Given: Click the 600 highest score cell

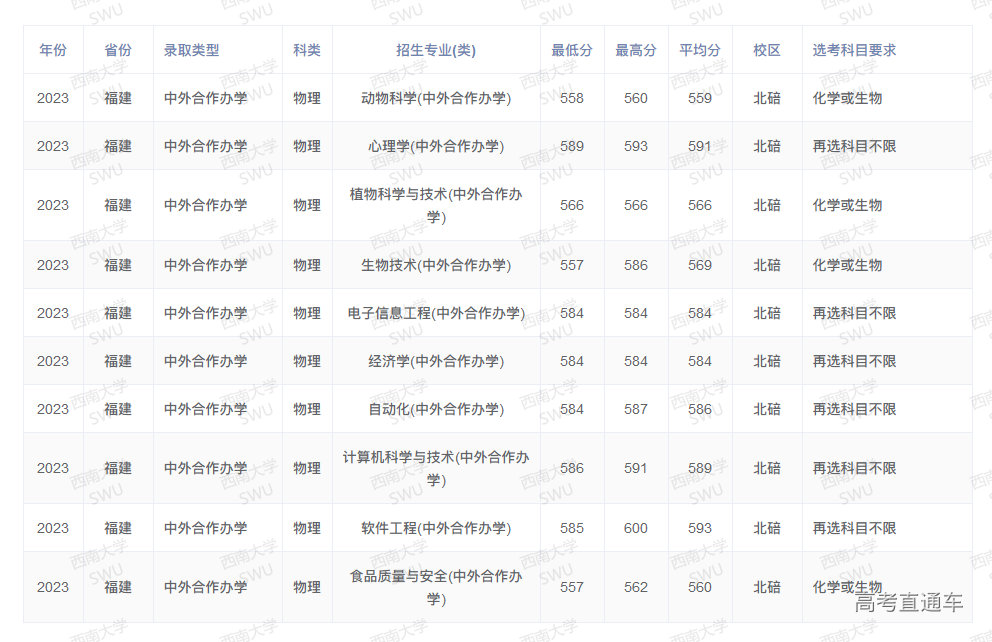Looking at the screenshot, I should 636,528.
